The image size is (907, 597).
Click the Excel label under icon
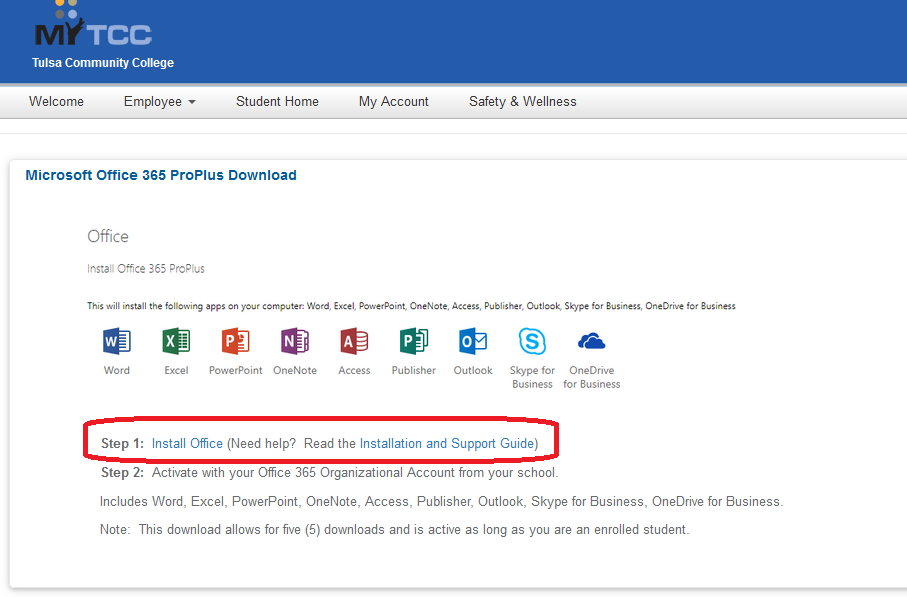click(x=176, y=370)
